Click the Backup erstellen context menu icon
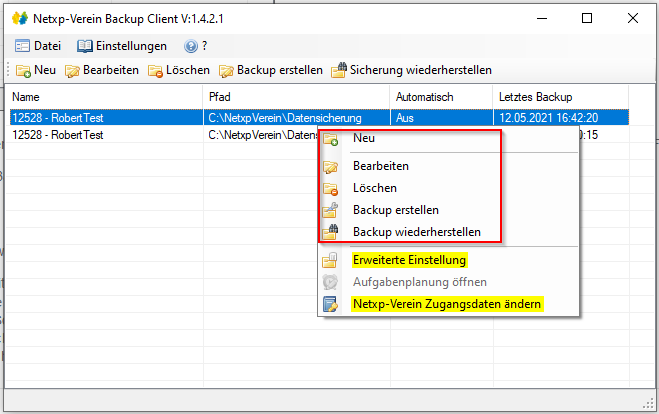The image size is (659, 414). (x=330, y=210)
